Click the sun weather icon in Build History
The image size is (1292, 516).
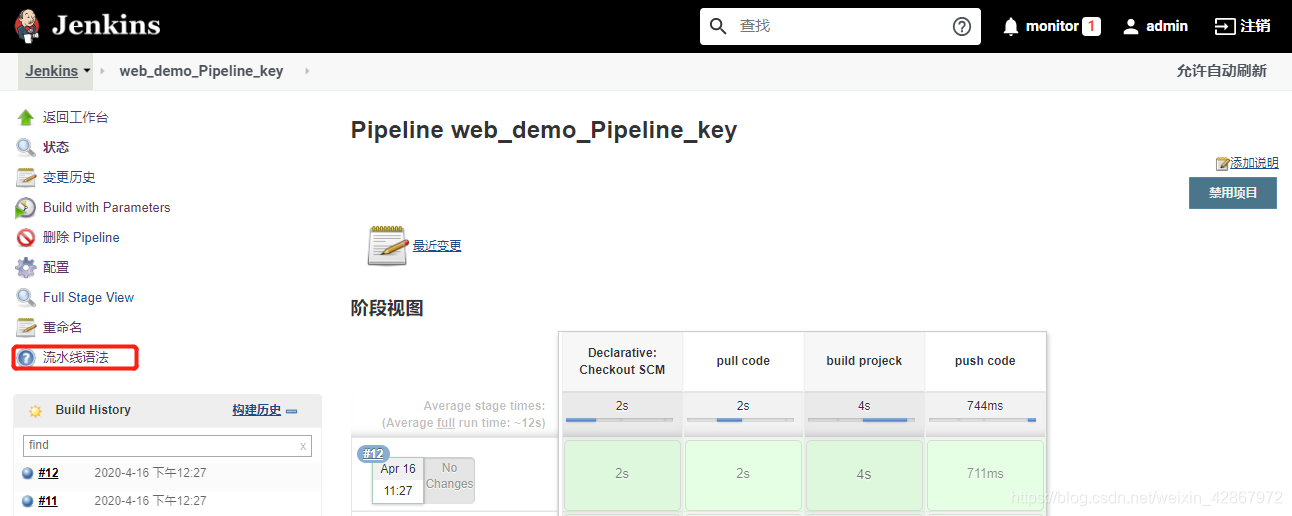[35, 410]
